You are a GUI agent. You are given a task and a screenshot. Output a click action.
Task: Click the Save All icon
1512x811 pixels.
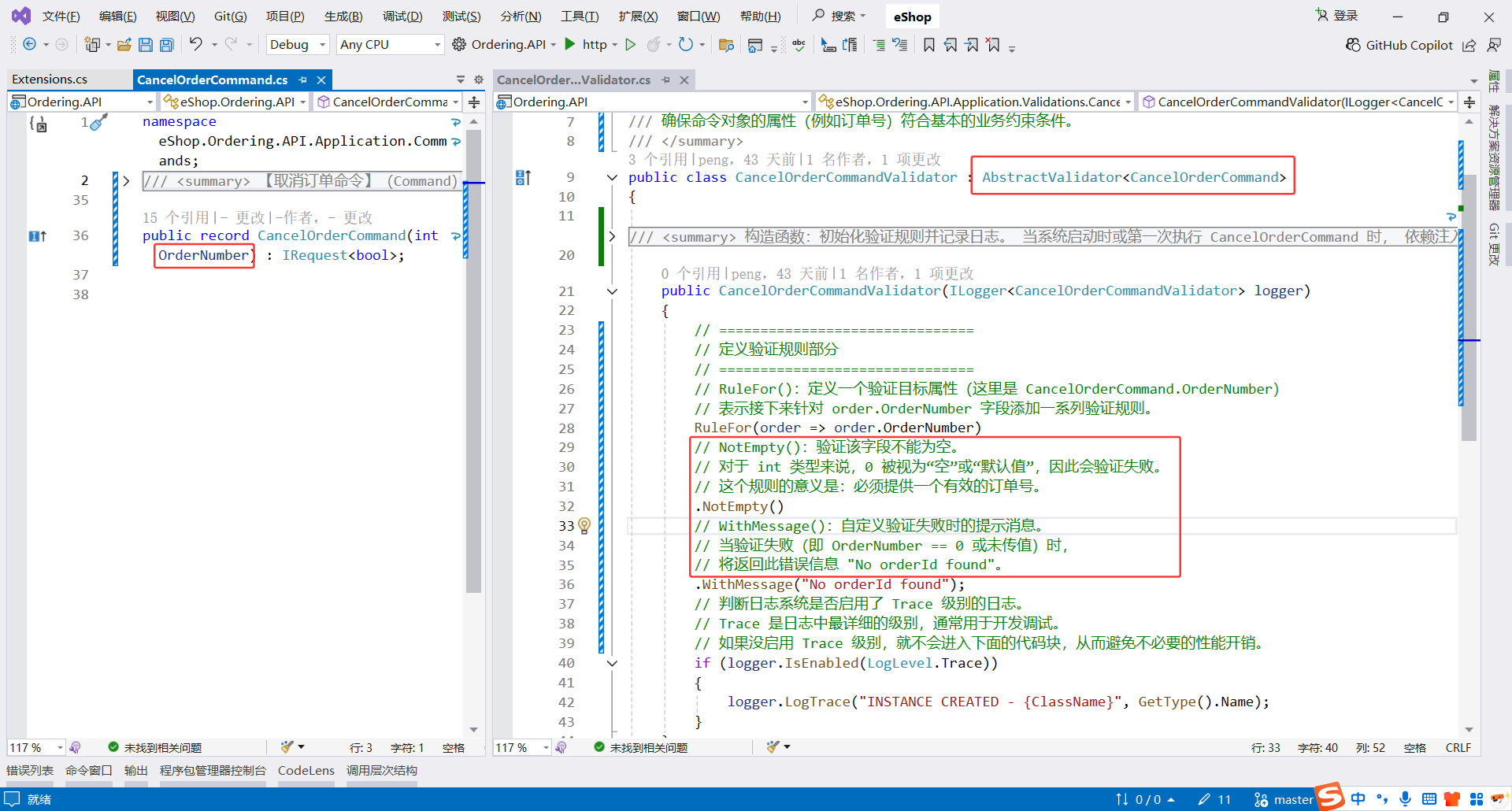pyautogui.click(x=166, y=44)
